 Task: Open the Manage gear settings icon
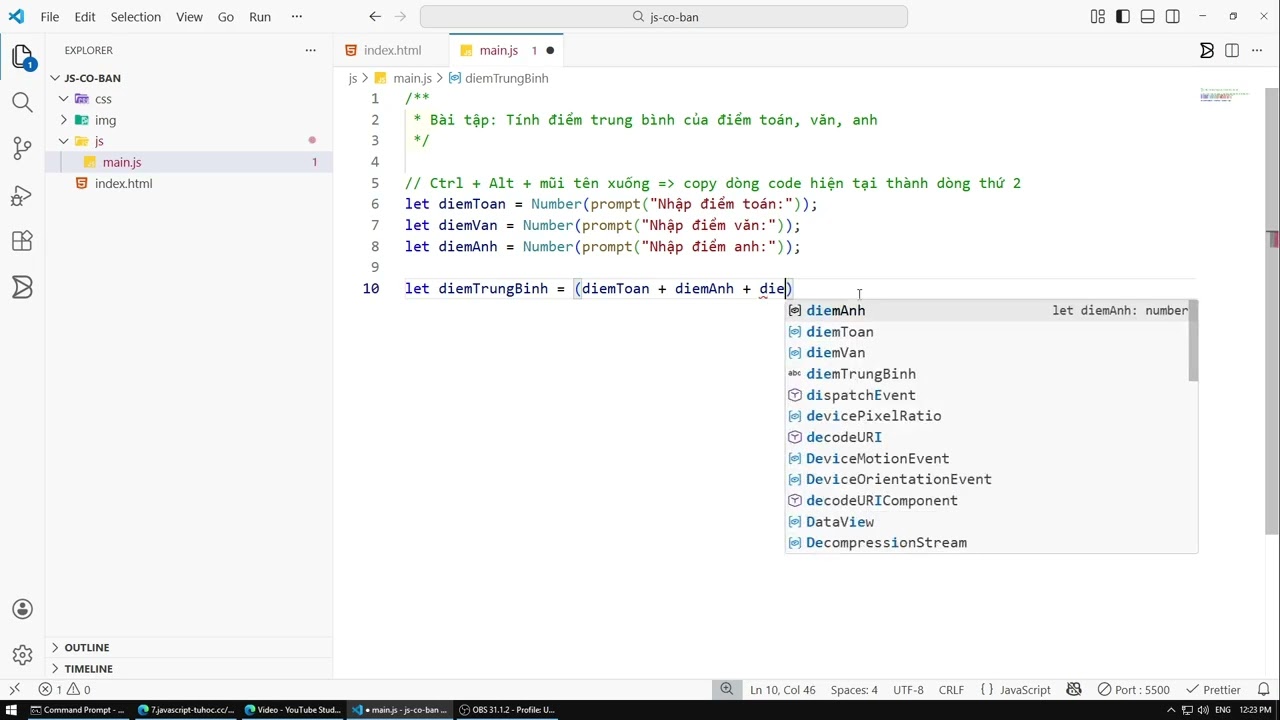[x=22, y=655]
